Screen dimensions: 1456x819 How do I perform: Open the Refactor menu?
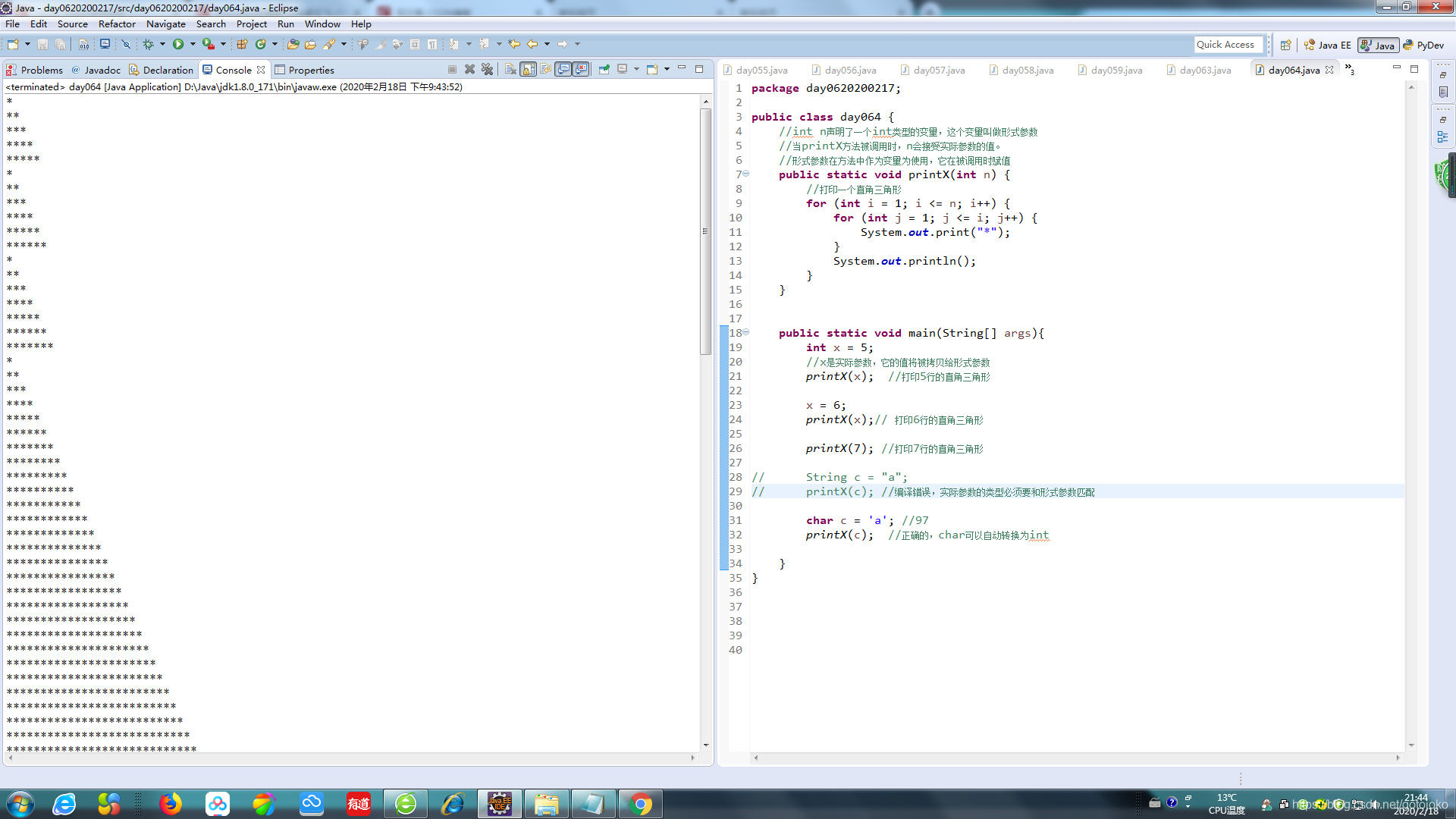[x=117, y=24]
